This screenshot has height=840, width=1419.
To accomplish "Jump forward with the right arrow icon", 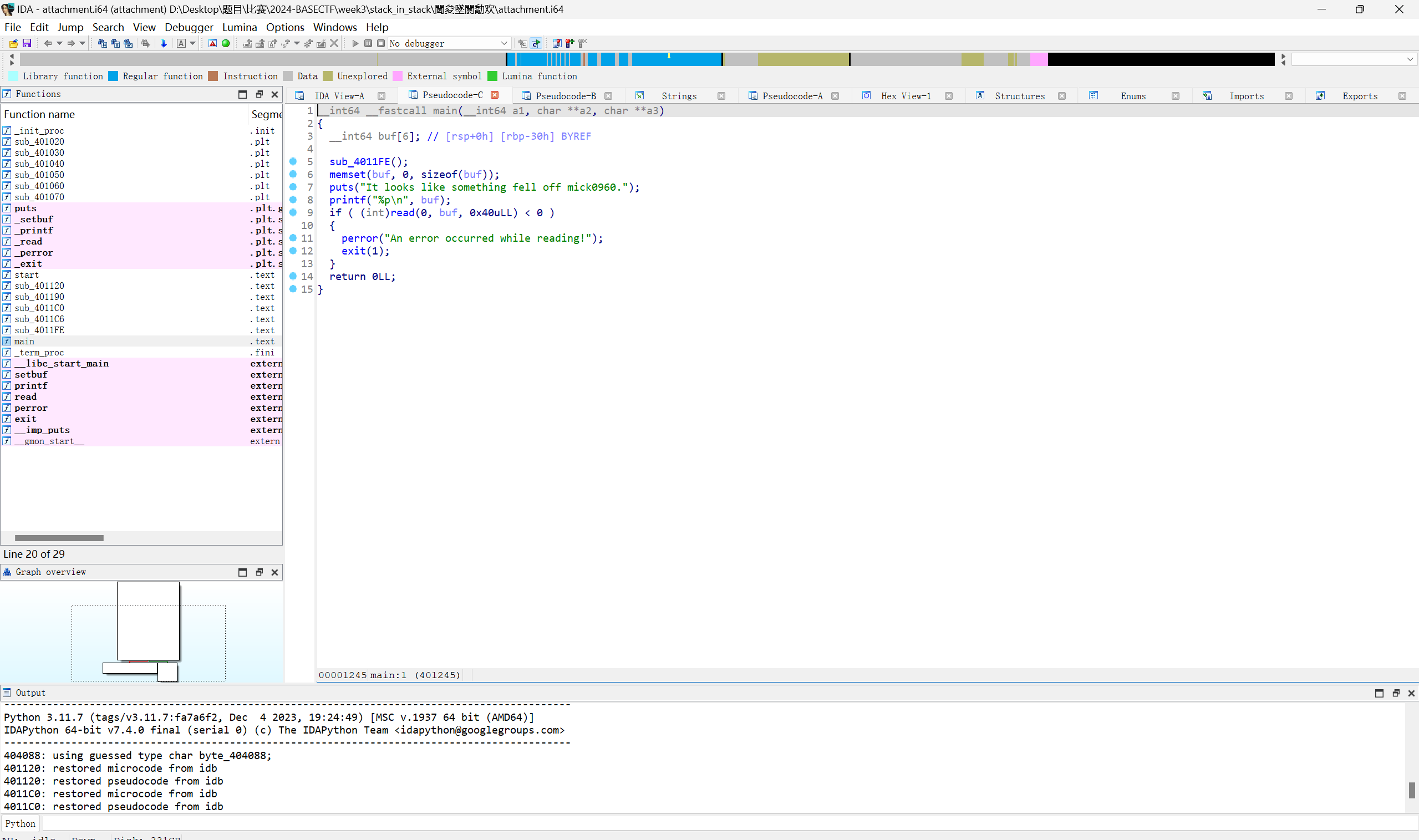I will (x=71, y=43).
